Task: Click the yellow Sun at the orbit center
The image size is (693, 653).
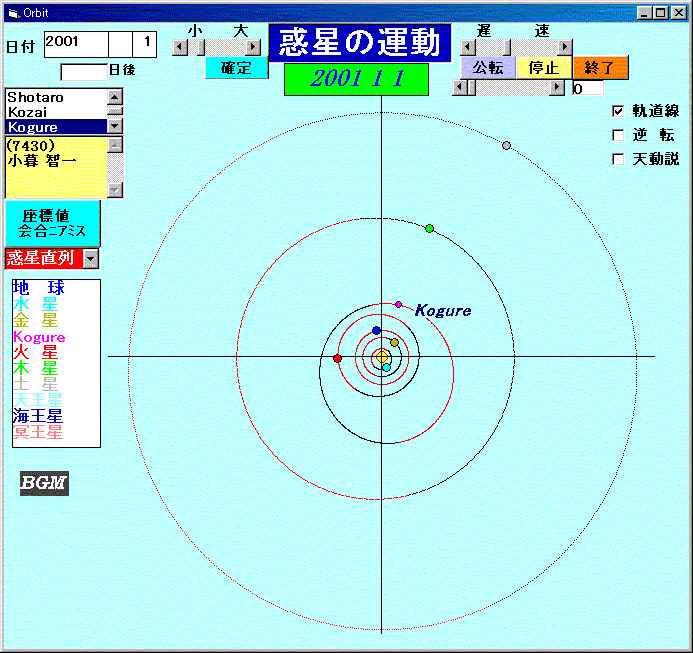Action: pyautogui.click(x=382, y=357)
